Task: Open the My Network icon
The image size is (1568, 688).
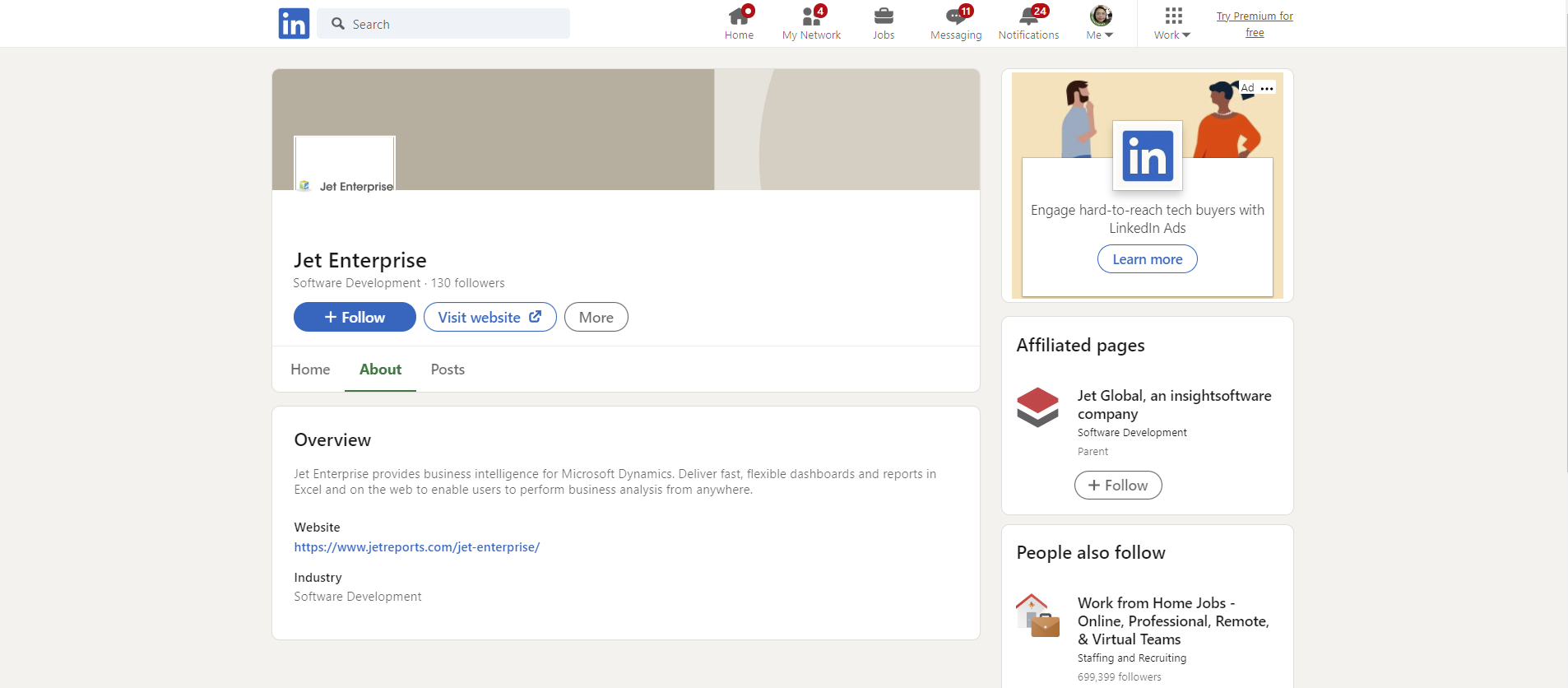Action: tap(812, 16)
